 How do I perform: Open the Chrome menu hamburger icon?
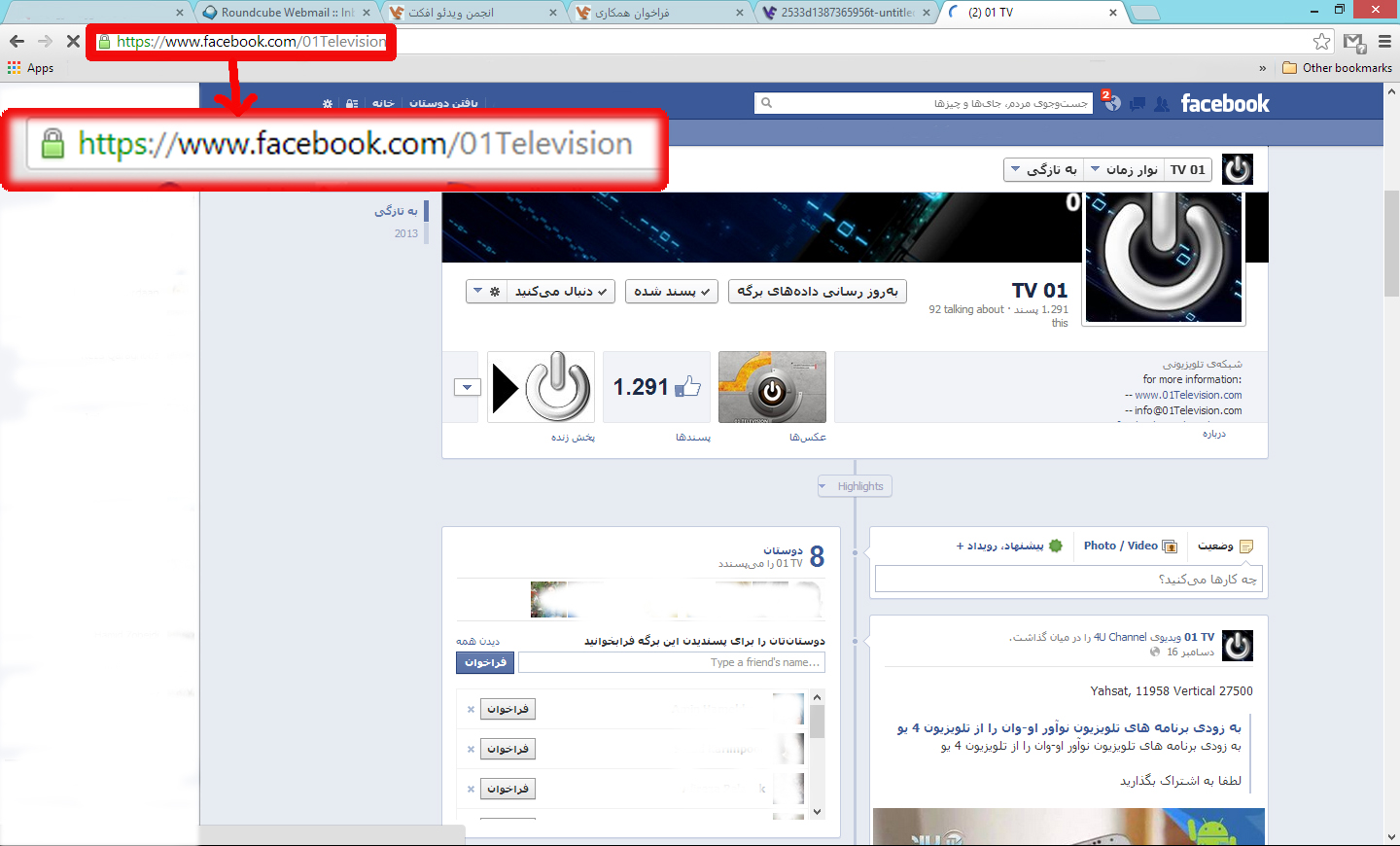click(x=1385, y=42)
